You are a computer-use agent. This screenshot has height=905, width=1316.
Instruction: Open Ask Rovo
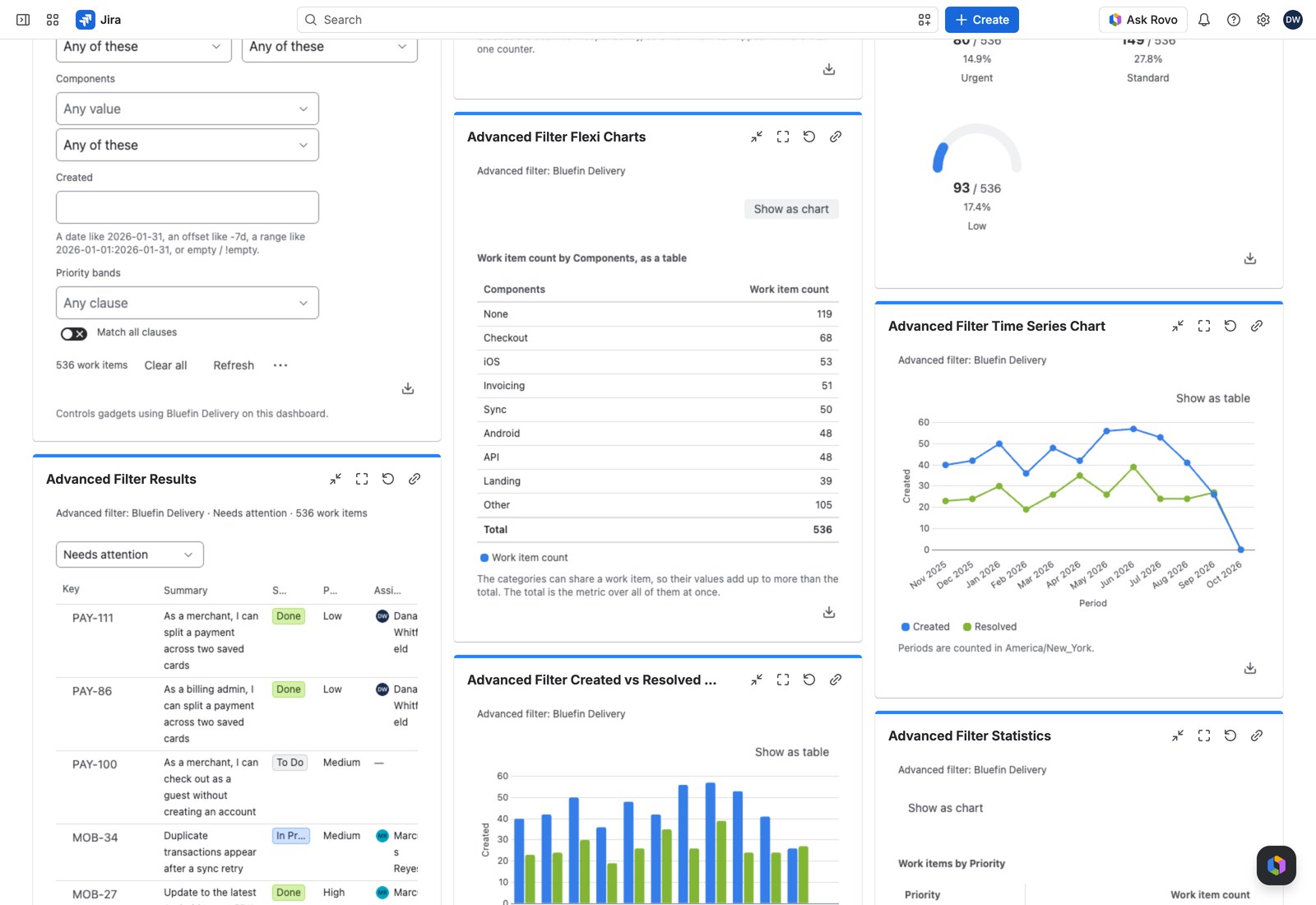click(x=1143, y=20)
